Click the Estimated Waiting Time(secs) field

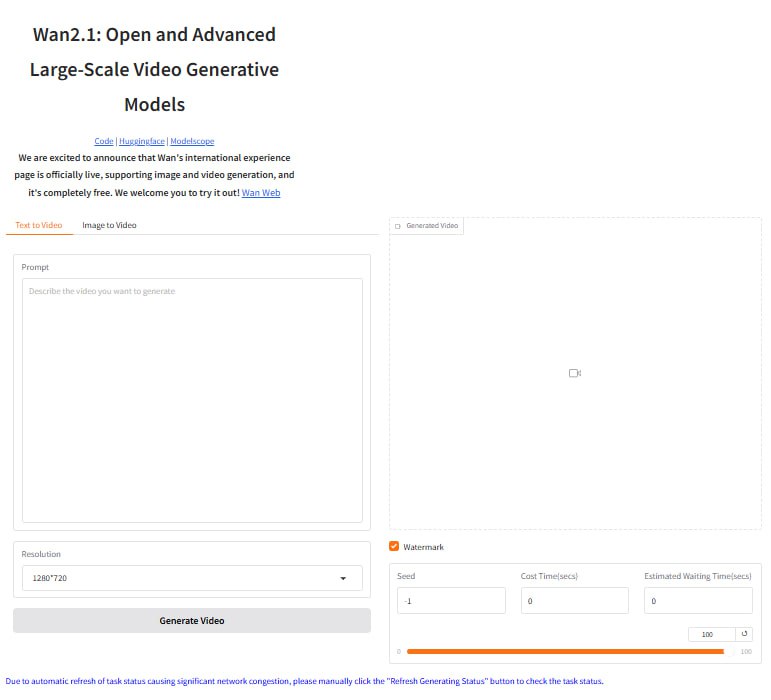pyautogui.click(x=698, y=601)
